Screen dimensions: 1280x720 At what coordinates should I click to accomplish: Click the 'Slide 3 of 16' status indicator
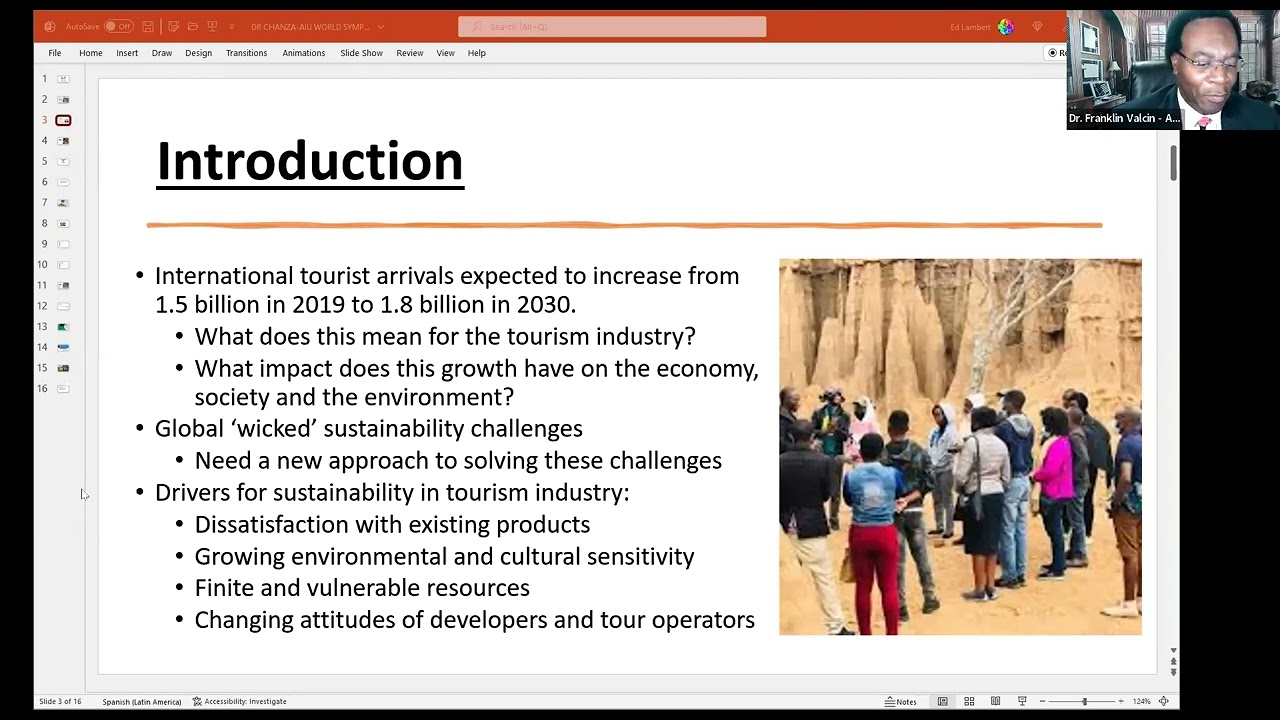[x=60, y=701]
